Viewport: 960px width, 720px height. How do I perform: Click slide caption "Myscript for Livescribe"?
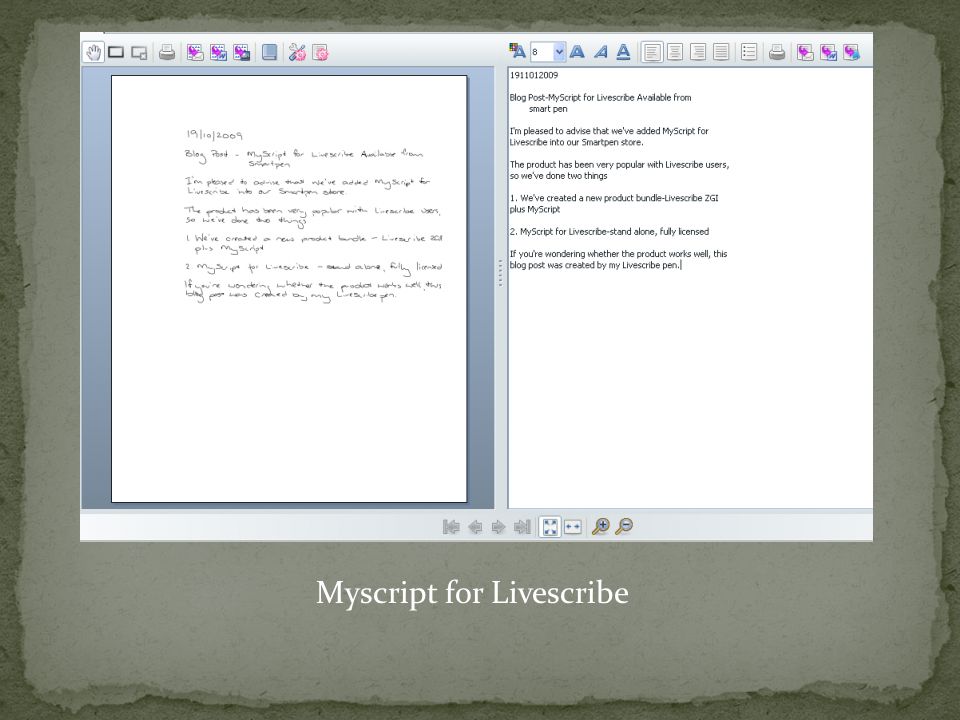472,593
